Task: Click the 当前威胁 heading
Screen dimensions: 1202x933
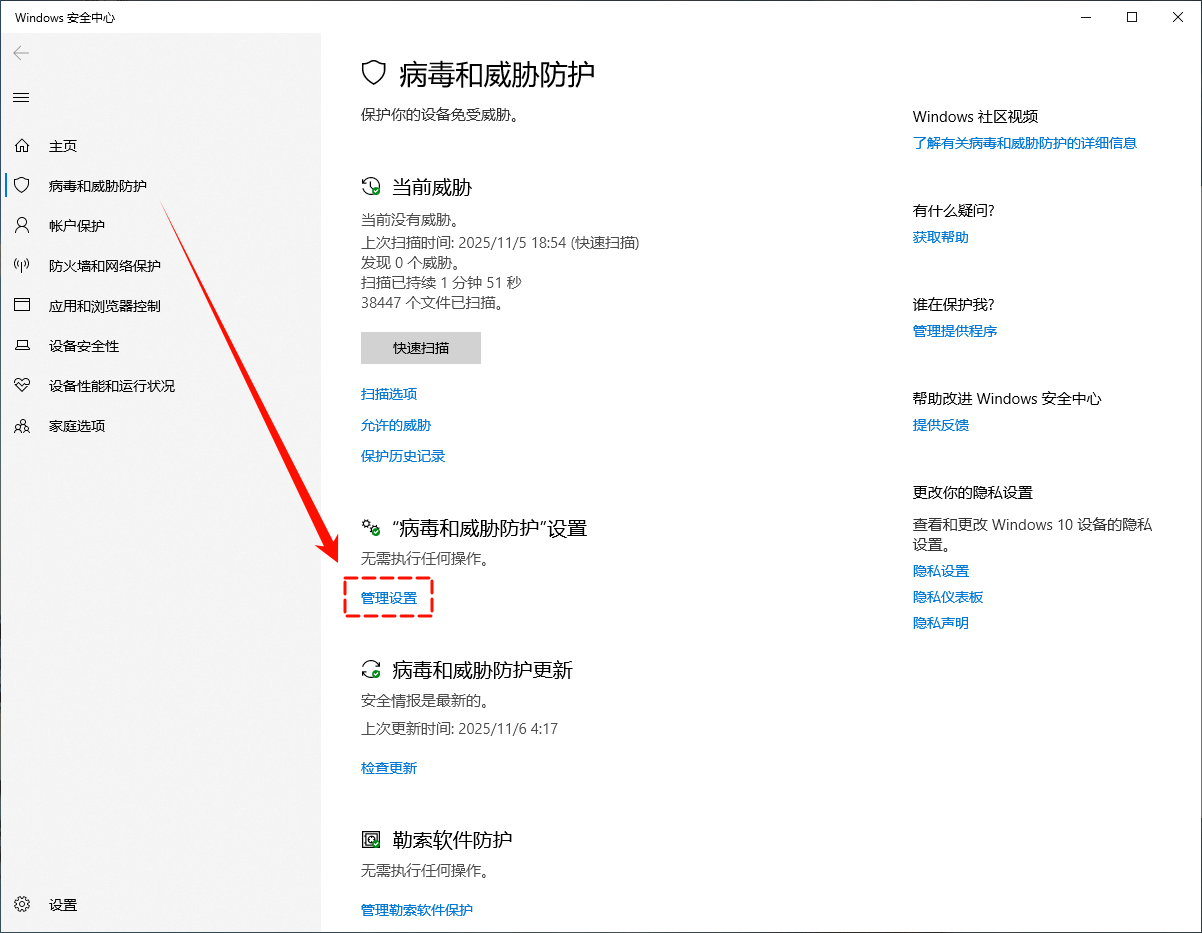Action: (432, 187)
